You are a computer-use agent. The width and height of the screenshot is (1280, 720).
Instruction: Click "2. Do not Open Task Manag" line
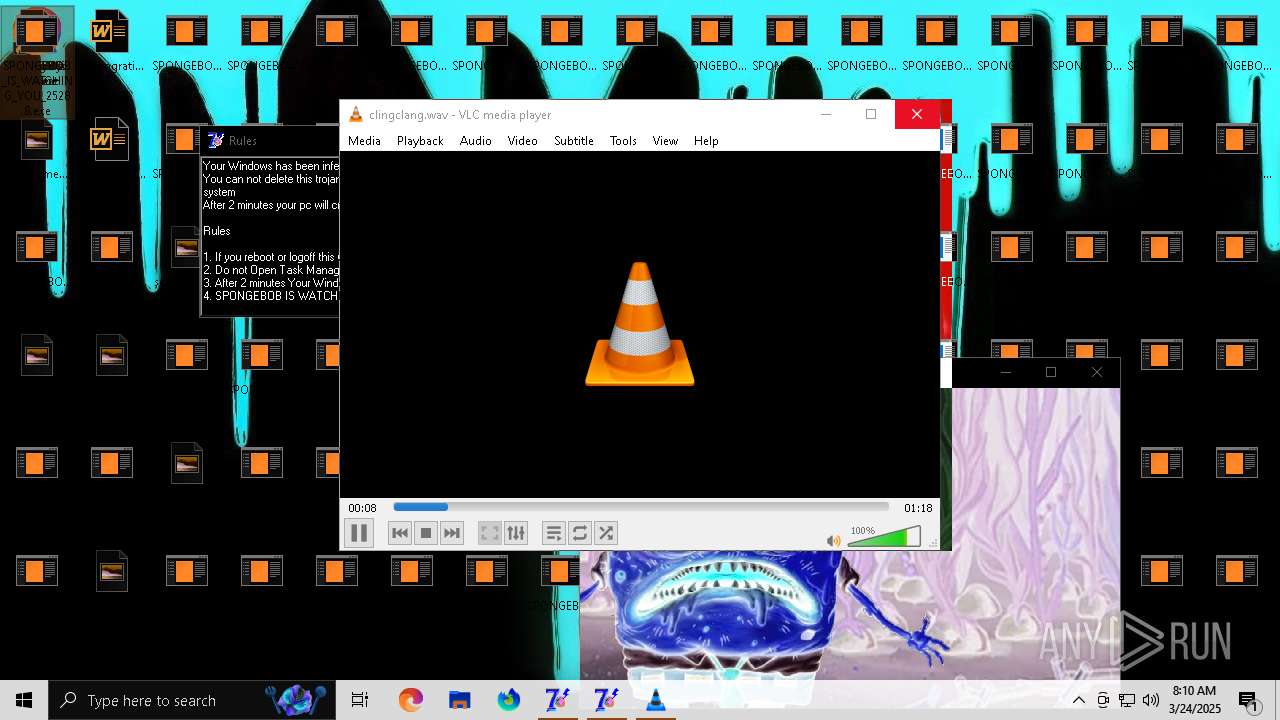(271, 270)
